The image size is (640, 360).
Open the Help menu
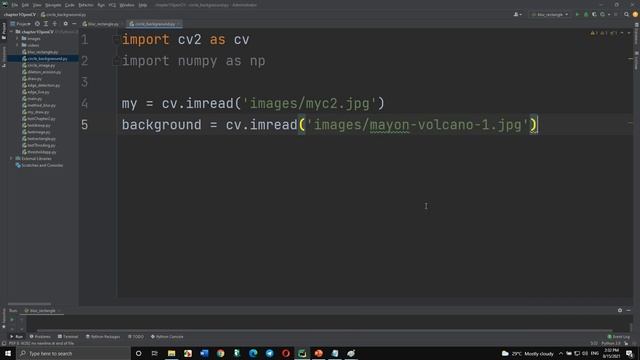[142, 5]
